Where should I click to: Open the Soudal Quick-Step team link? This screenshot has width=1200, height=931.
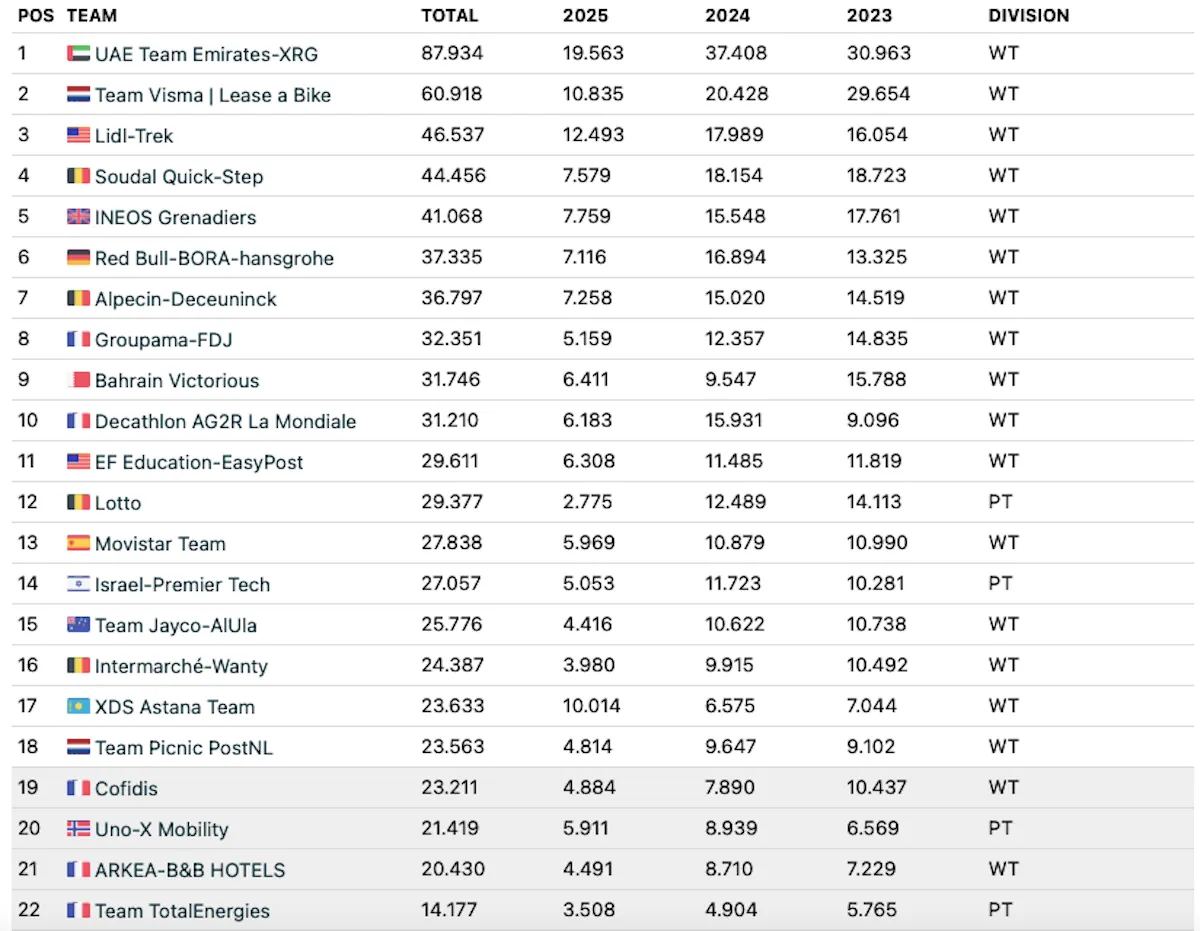coord(179,176)
